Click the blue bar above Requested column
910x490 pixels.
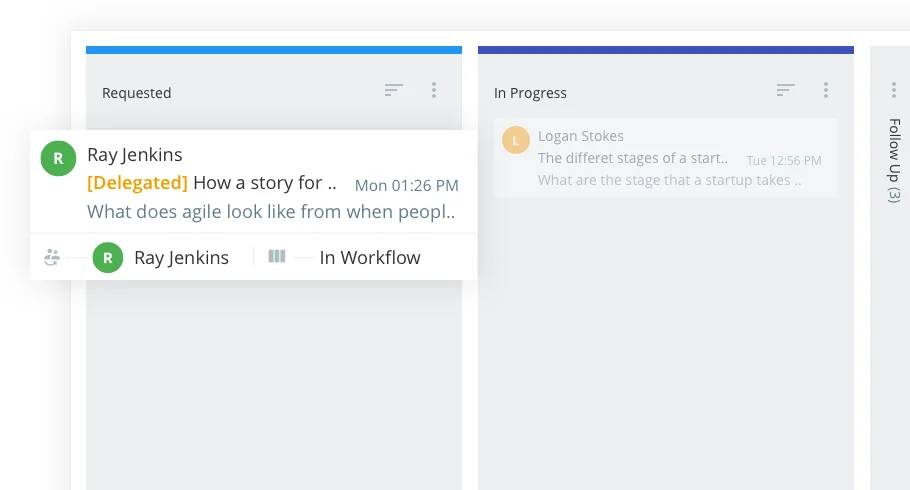(274, 49)
